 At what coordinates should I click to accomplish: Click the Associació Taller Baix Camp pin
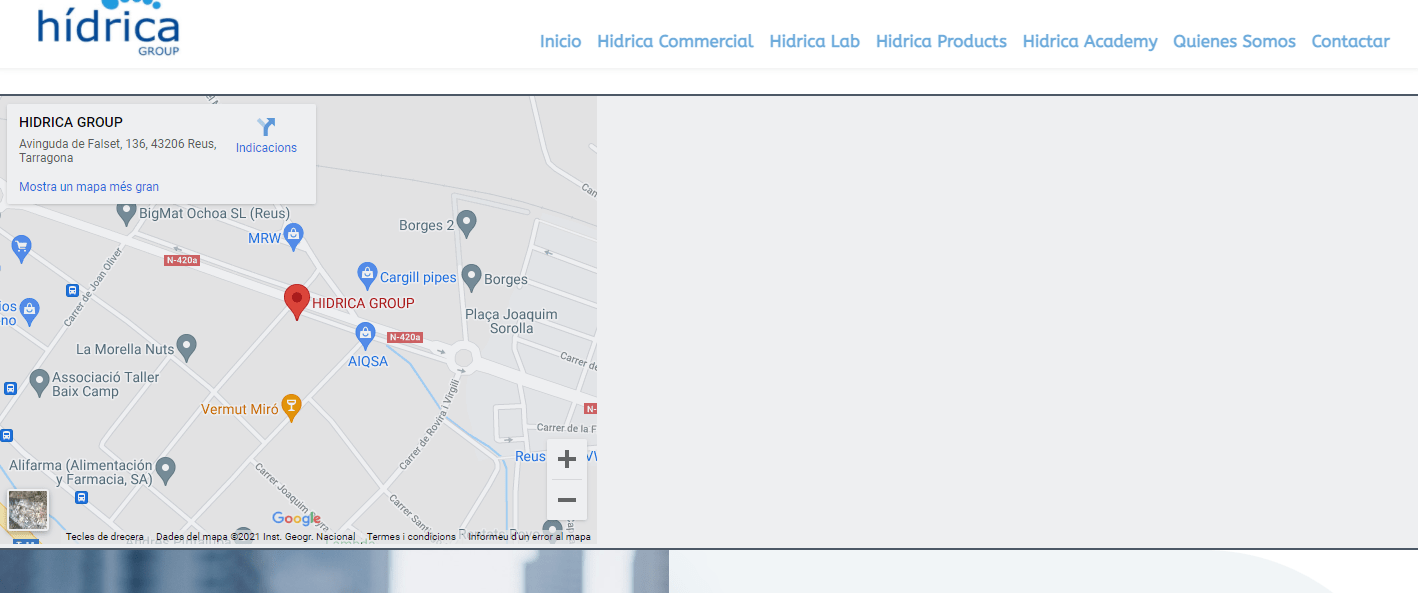coord(39,381)
